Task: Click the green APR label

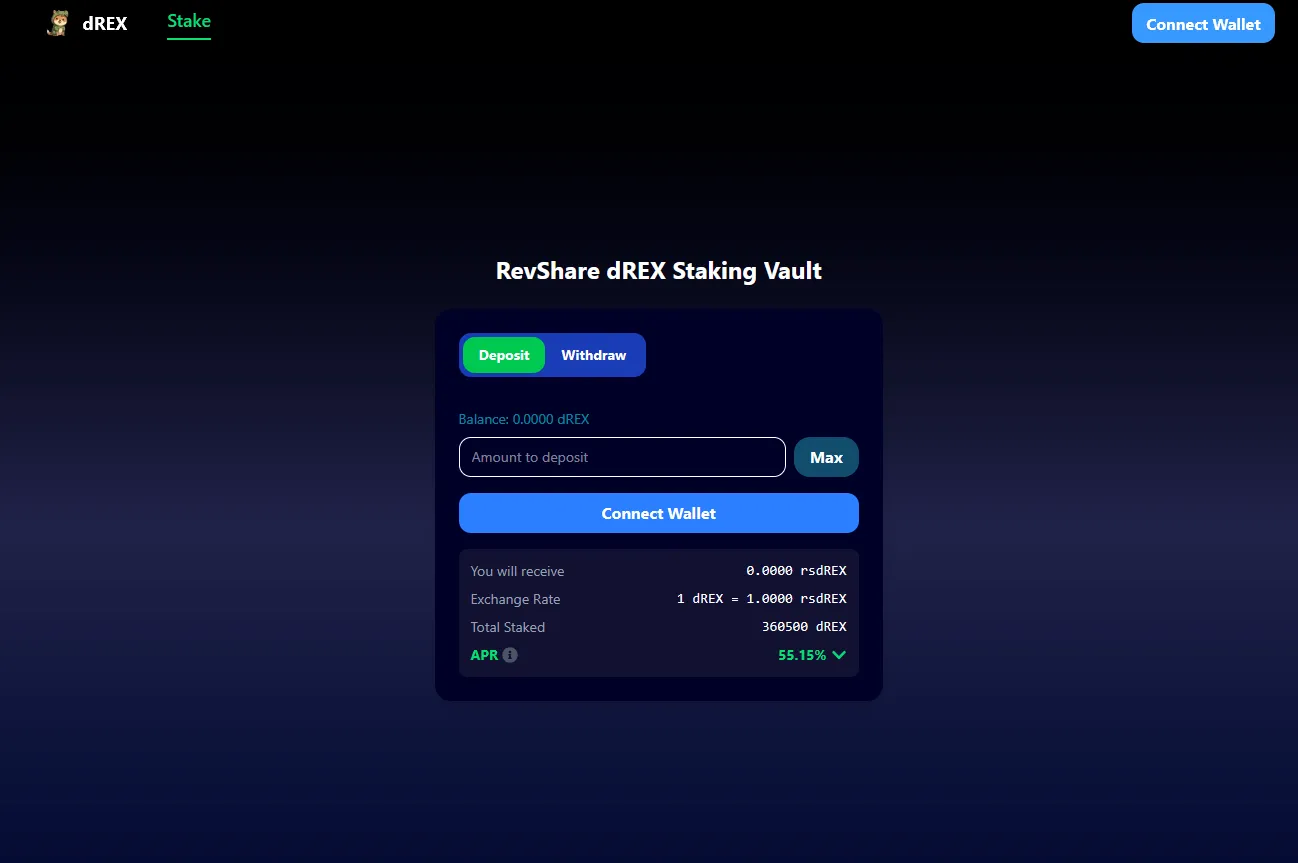Action: 484,655
